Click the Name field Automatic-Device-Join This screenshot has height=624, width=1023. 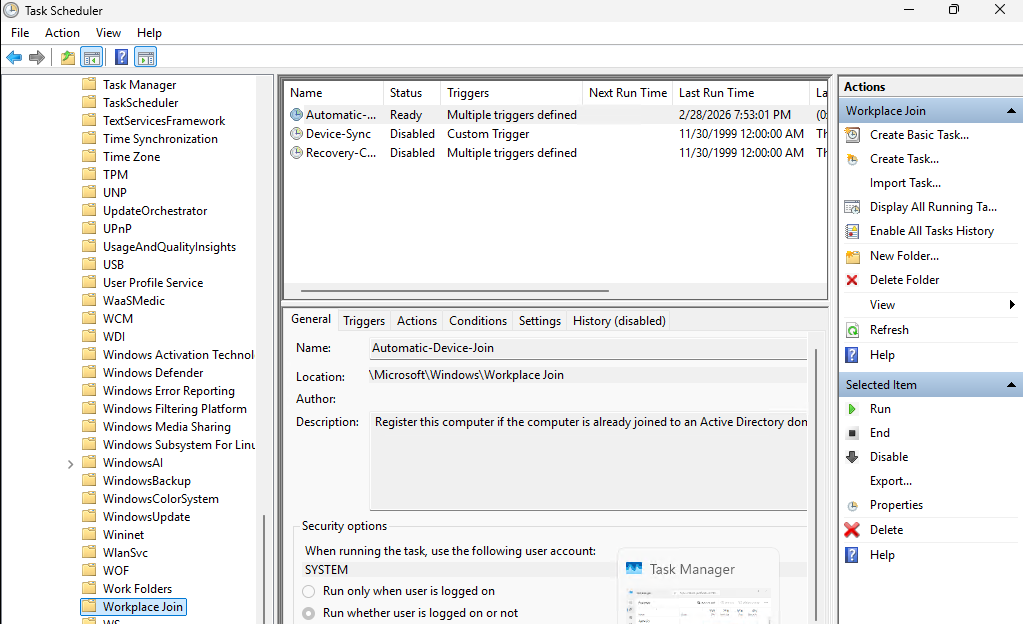(x=588, y=349)
